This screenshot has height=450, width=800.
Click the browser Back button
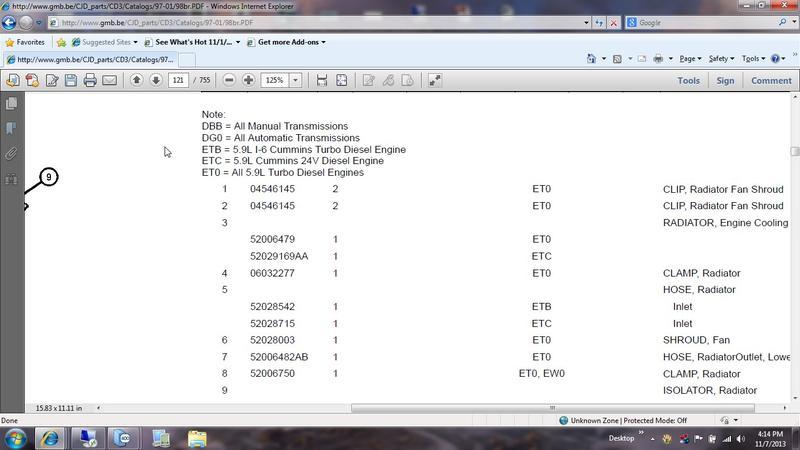9,22
